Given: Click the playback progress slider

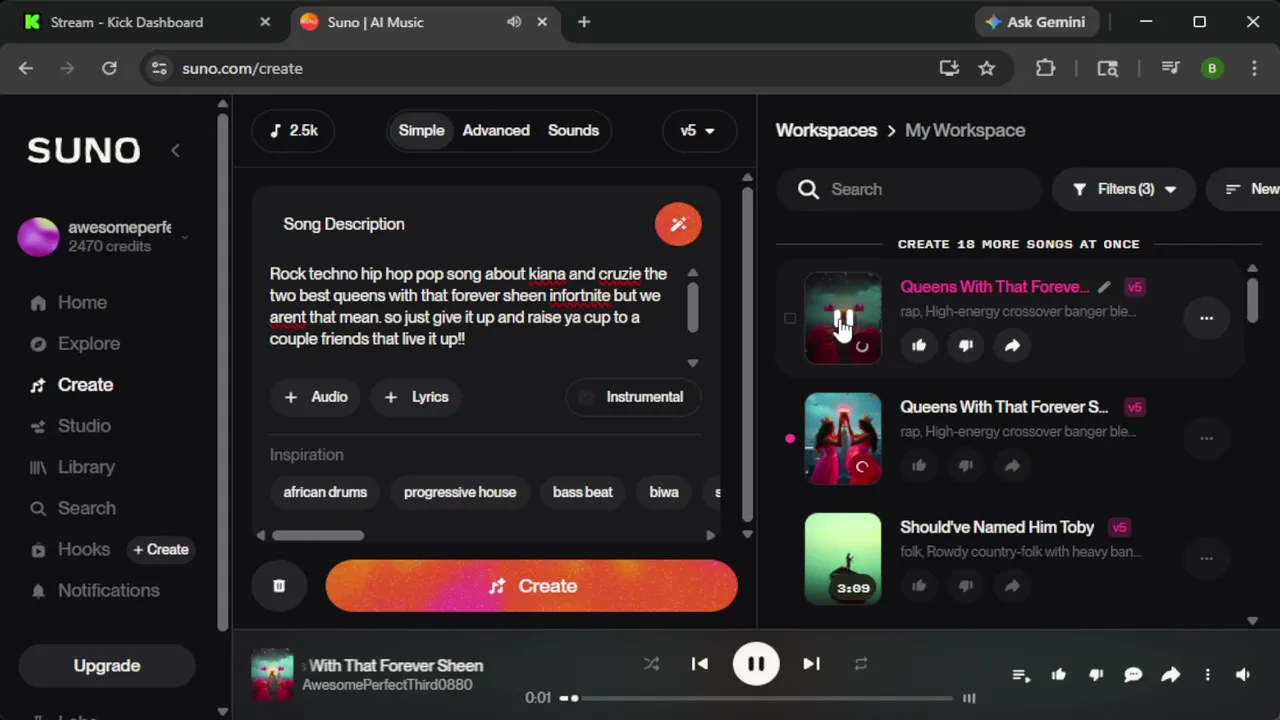Looking at the screenshot, I should (757, 698).
